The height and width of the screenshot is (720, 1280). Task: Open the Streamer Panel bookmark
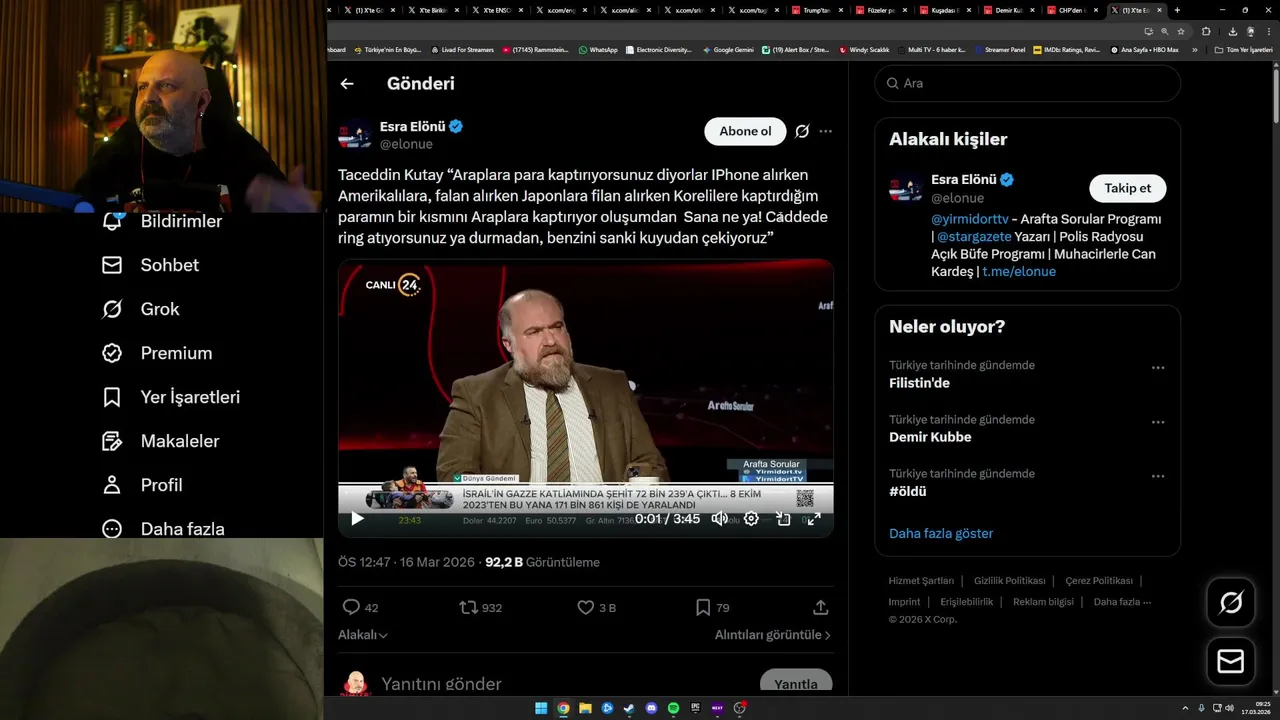[x=1000, y=49]
